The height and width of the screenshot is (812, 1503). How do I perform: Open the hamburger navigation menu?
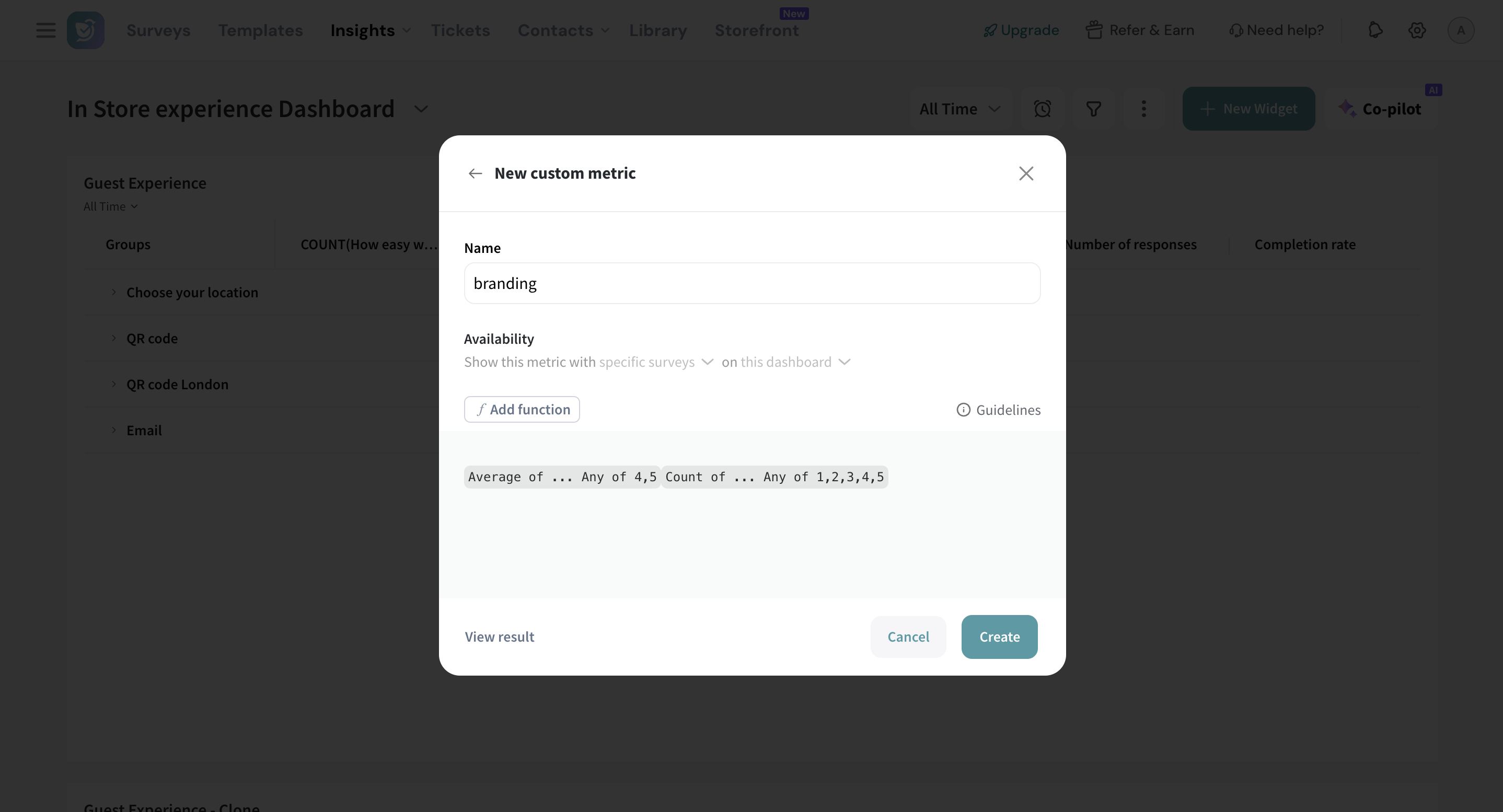[x=45, y=30]
